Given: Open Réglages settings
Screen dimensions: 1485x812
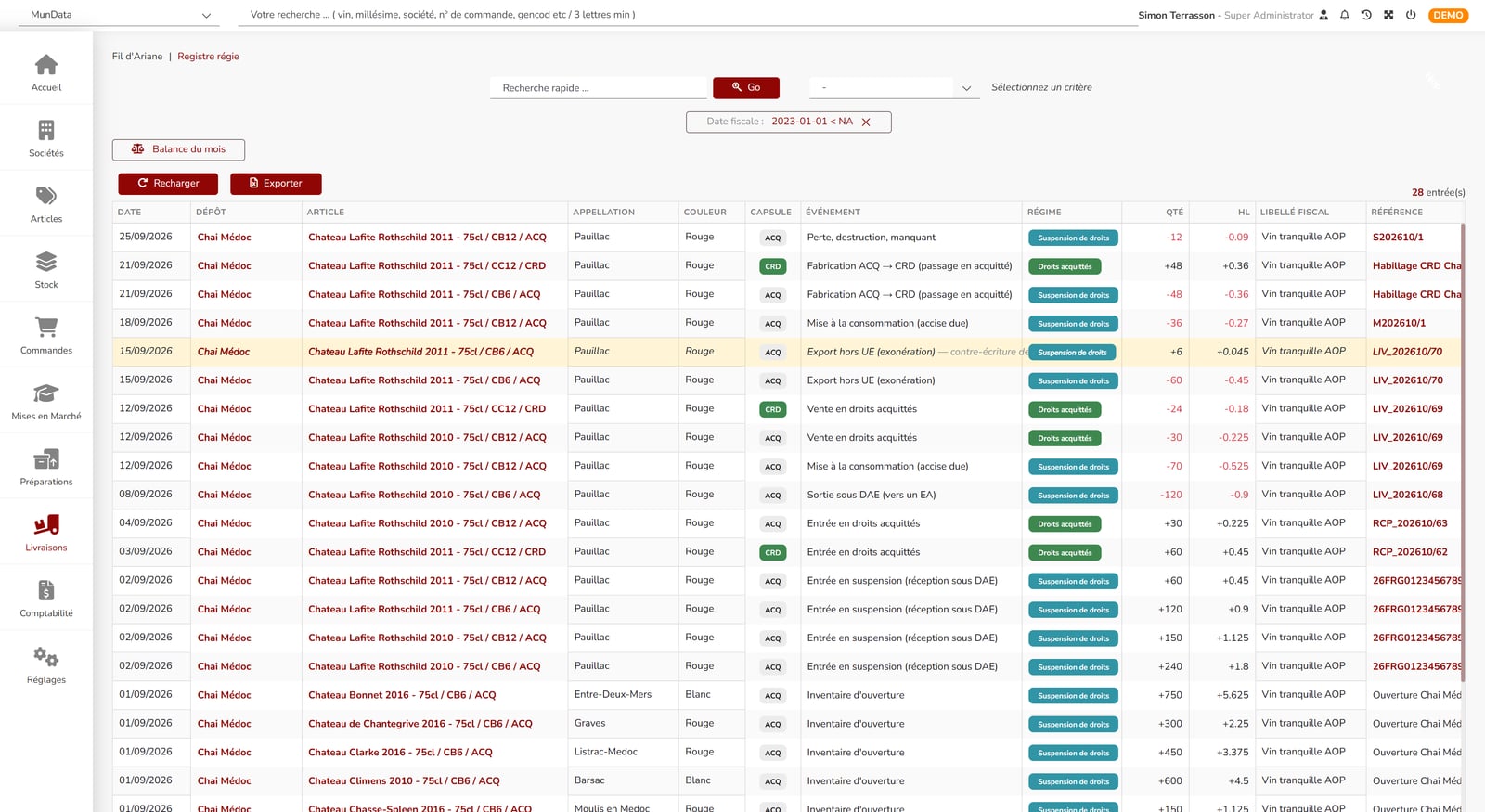Looking at the screenshot, I should [x=46, y=665].
